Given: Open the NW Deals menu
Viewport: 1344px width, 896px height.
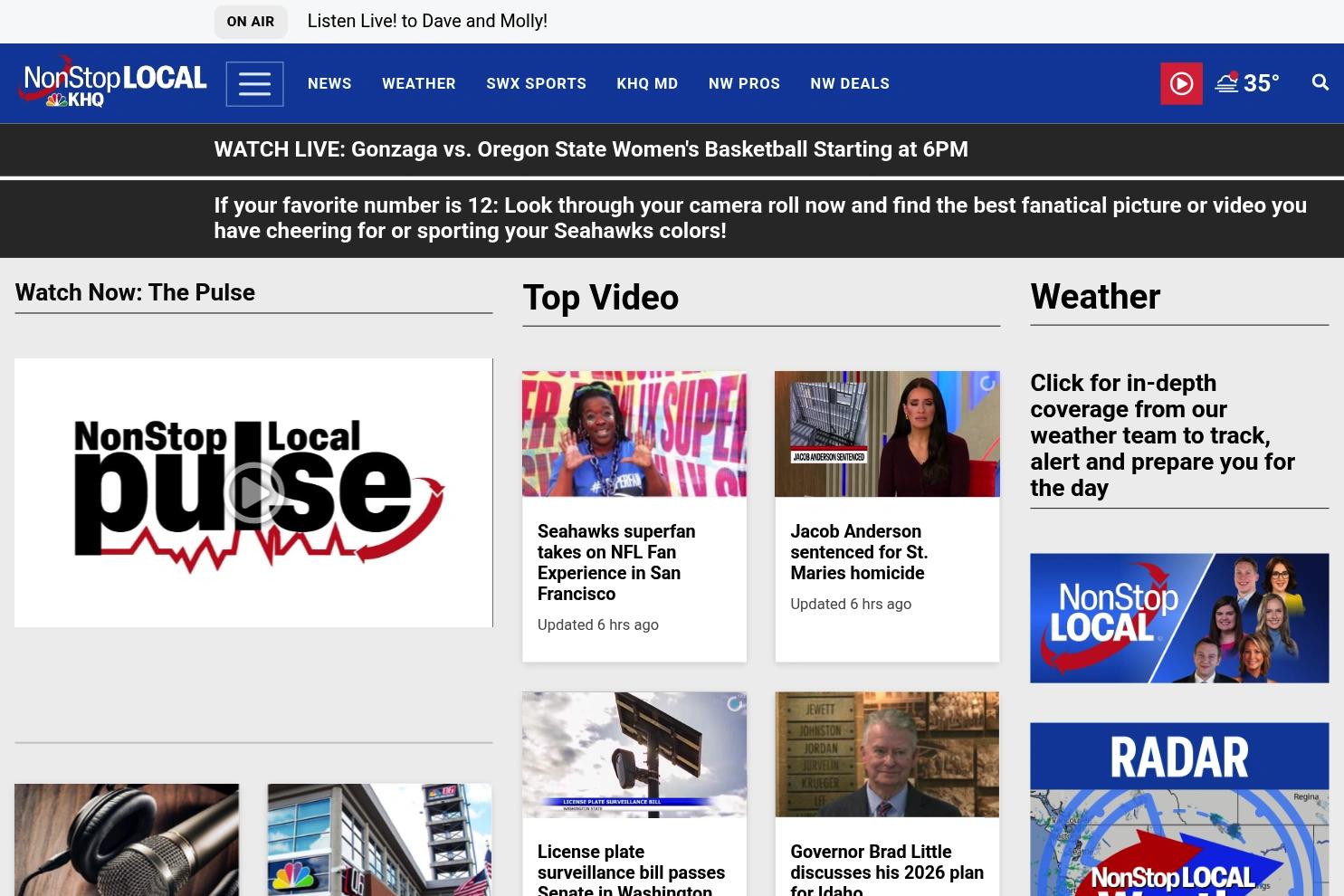Looking at the screenshot, I should [x=850, y=83].
